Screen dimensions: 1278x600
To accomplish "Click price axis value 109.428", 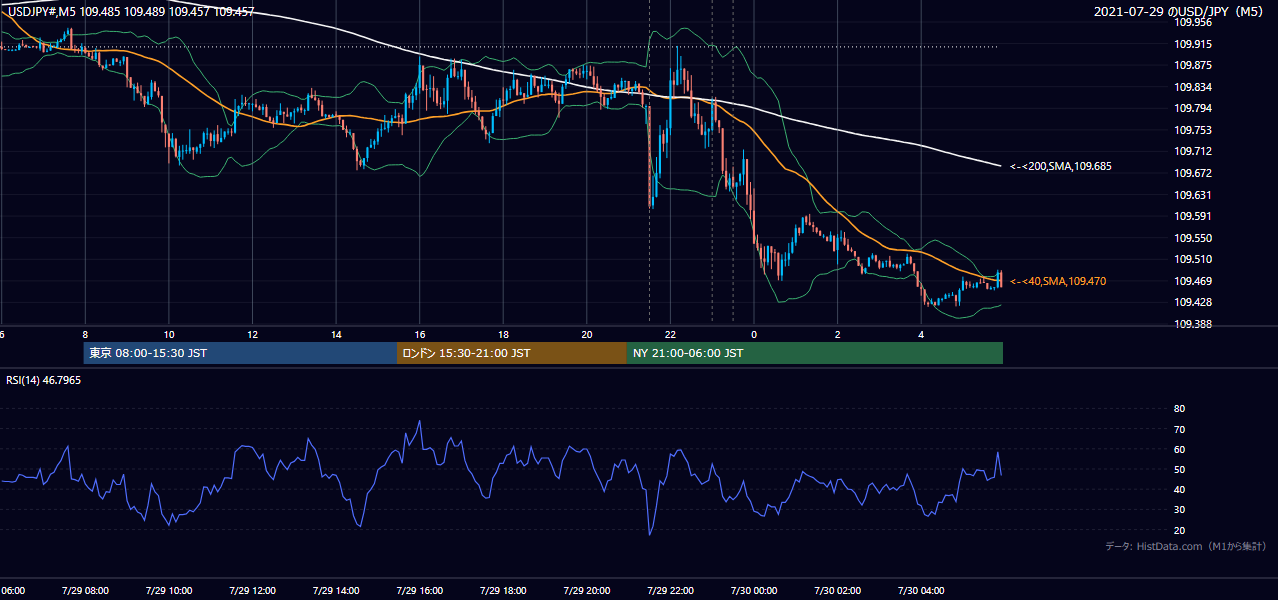I will (1193, 302).
